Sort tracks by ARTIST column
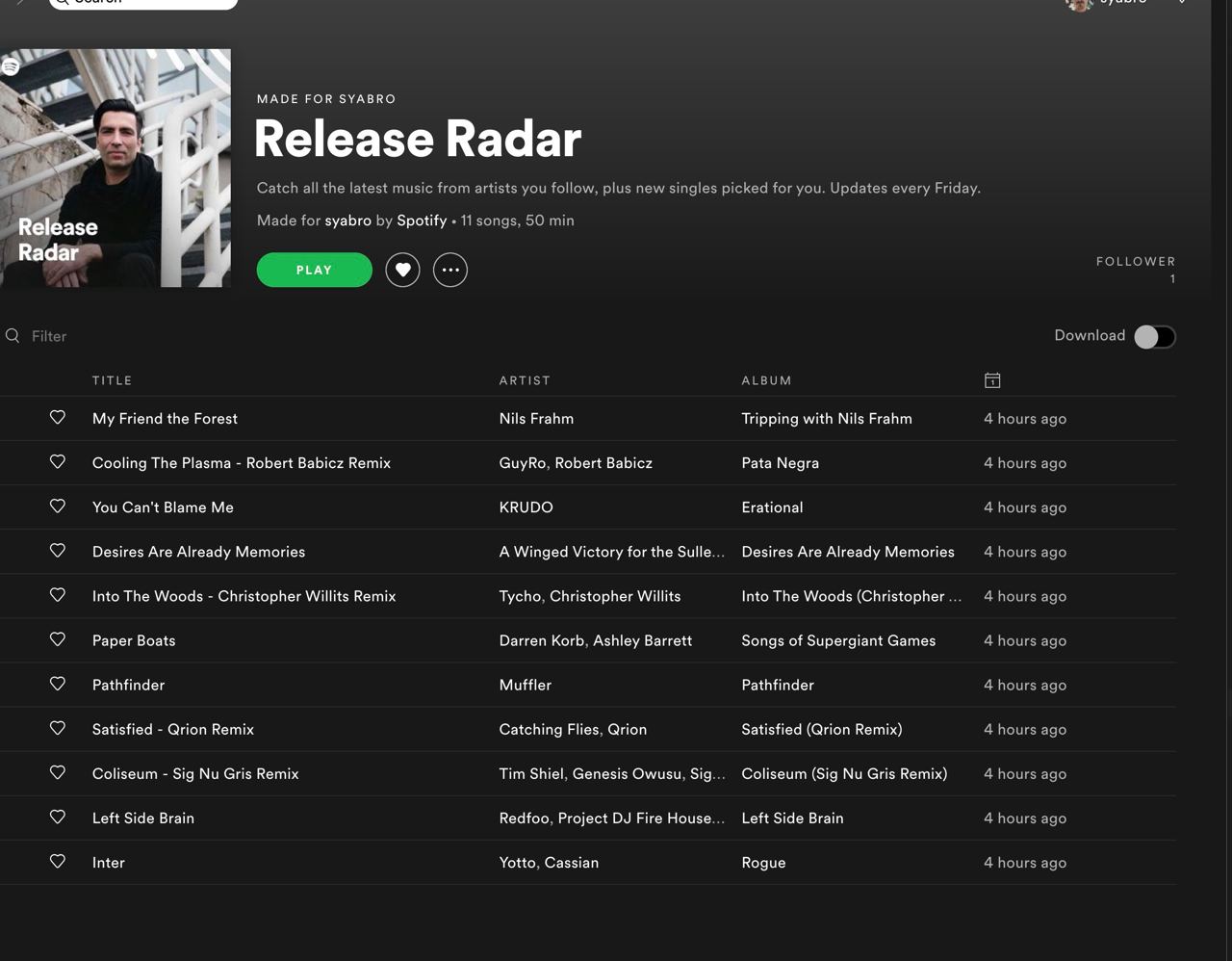1232x961 pixels. [525, 380]
